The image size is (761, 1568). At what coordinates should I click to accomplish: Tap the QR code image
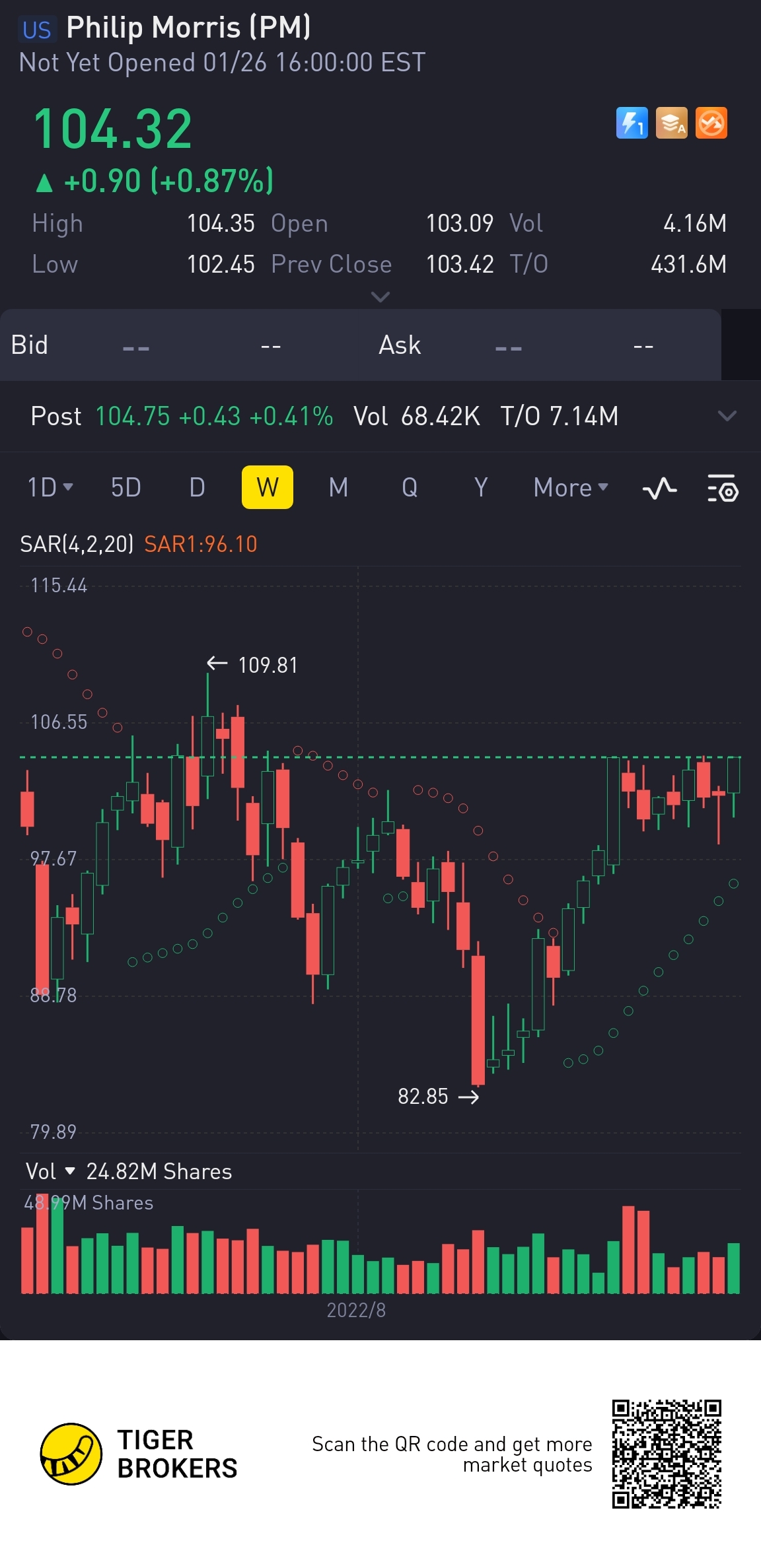(x=667, y=1454)
